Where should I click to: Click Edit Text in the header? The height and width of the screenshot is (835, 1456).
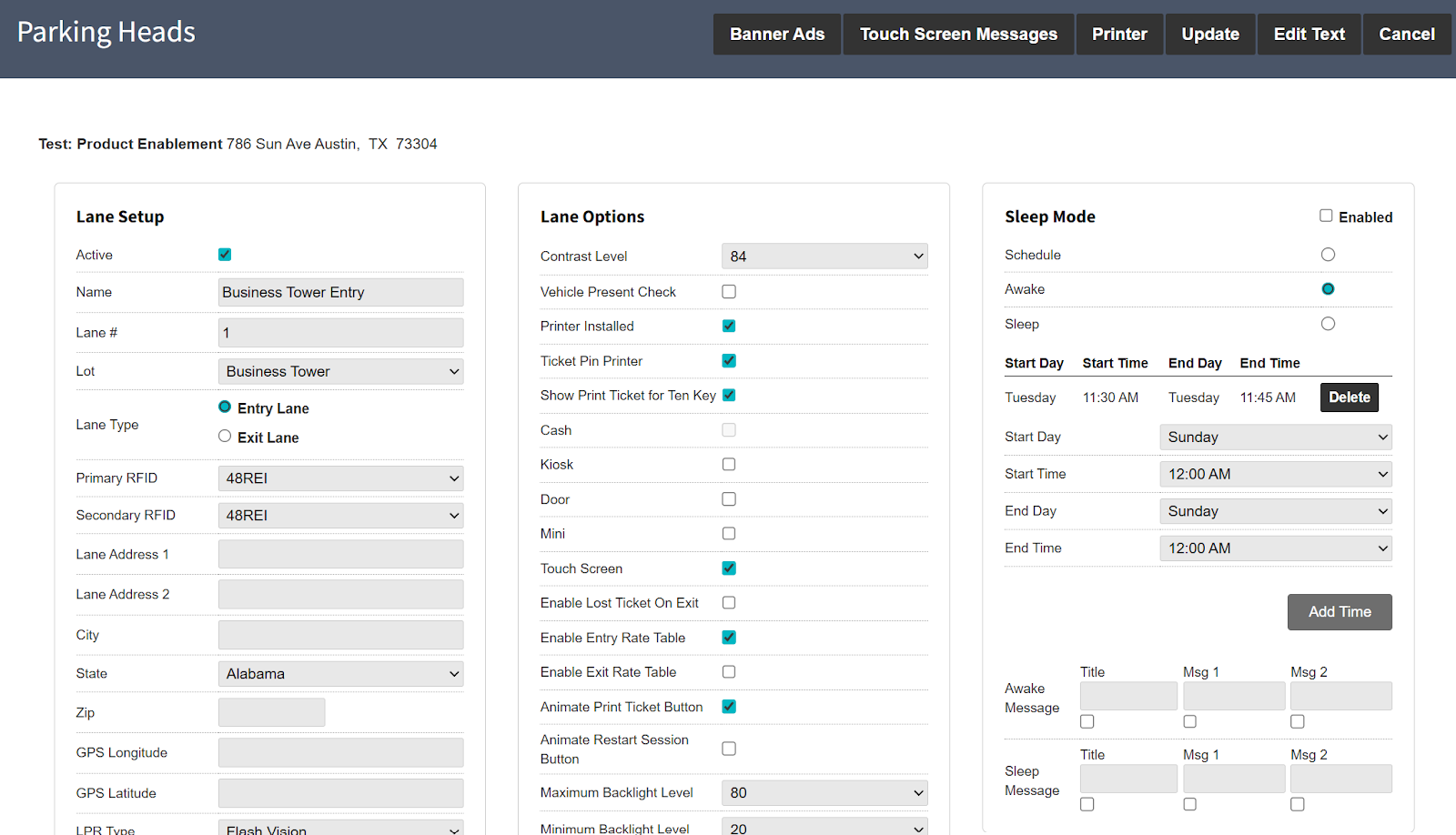[1309, 35]
